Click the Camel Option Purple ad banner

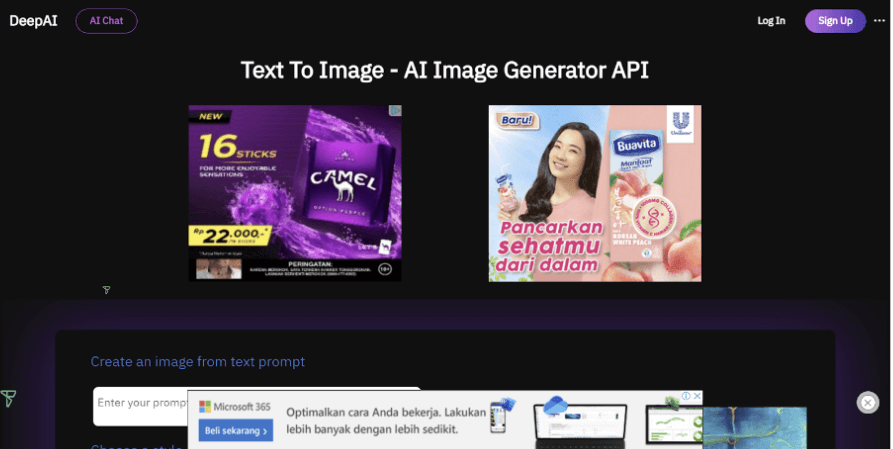click(295, 192)
